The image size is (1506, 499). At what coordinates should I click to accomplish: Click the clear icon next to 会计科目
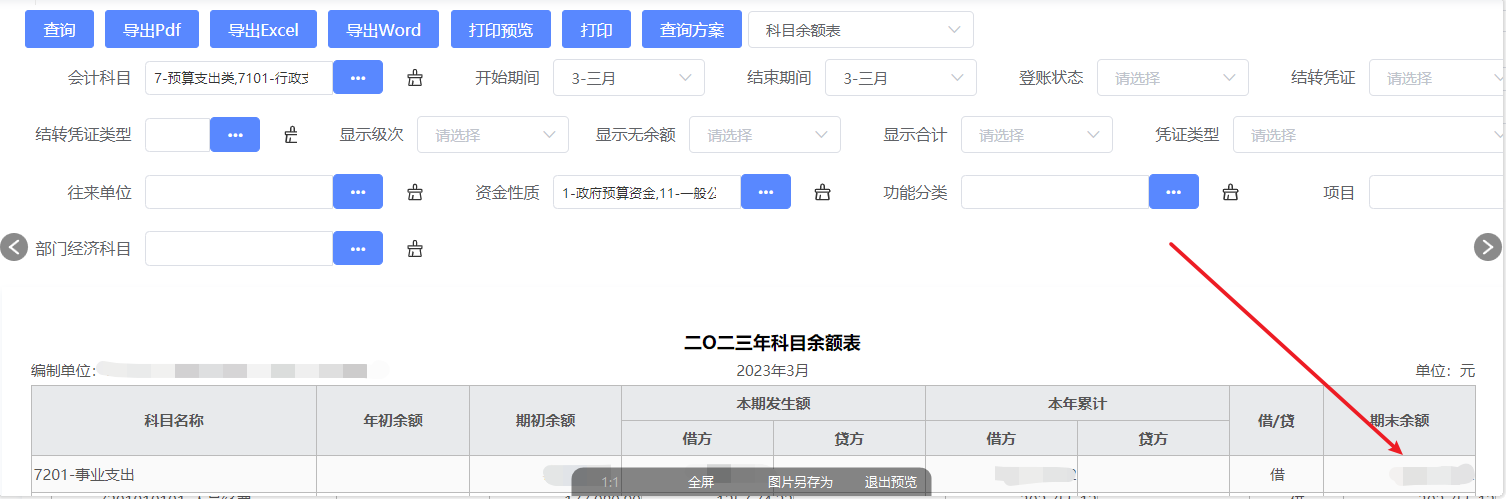click(x=415, y=78)
